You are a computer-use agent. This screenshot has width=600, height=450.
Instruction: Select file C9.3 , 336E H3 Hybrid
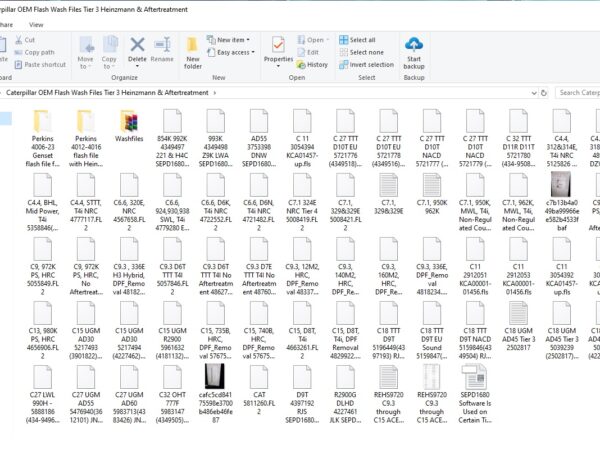click(129, 266)
